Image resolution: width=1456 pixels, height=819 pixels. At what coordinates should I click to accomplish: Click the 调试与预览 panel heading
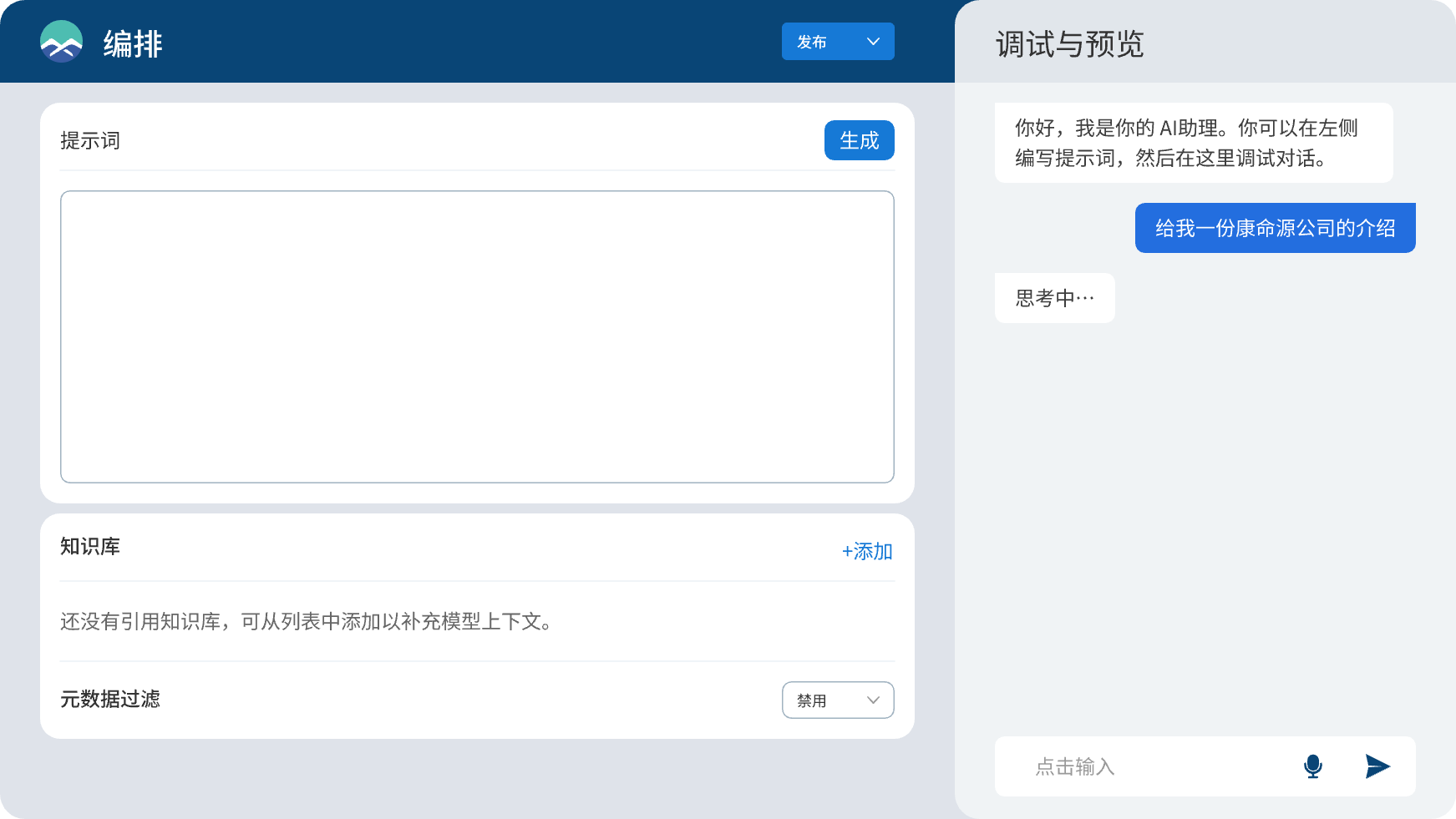coord(1069,44)
